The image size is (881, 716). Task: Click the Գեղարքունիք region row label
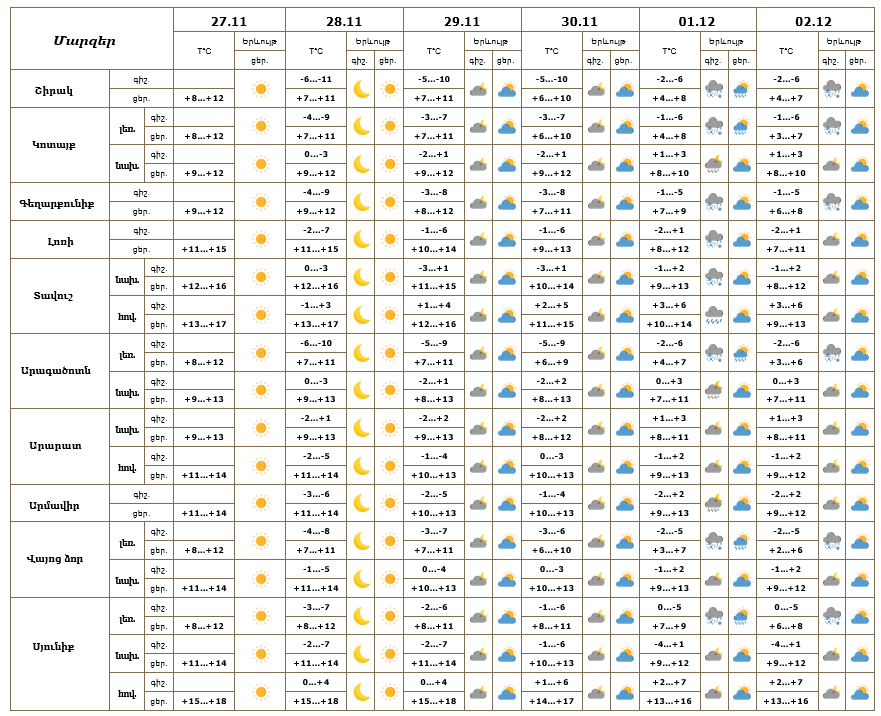coord(61,202)
